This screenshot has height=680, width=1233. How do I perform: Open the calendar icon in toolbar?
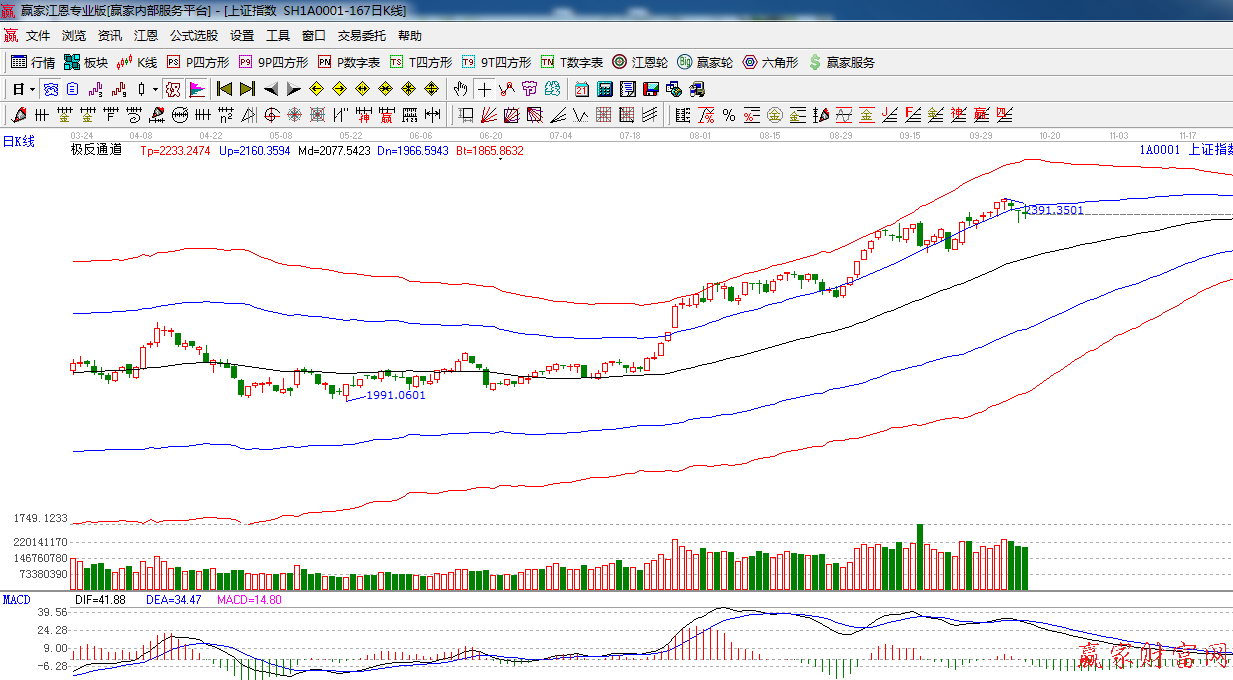pyautogui.click(x=581, y=89)
